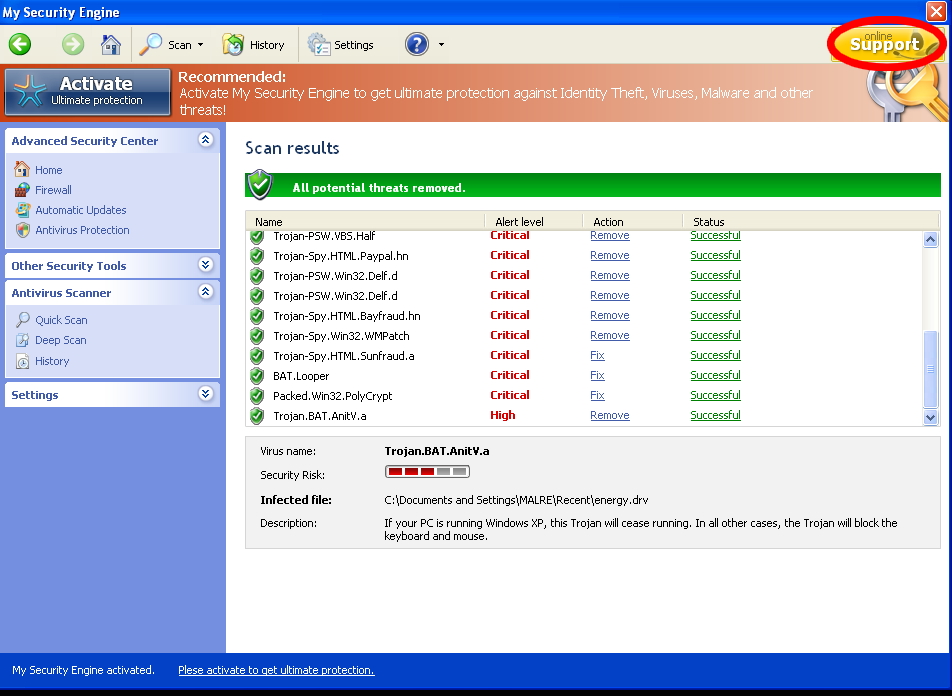This screenshot has height=696, width=952.
Task: Click the Quick Scan magnifier icon
Action: (22, 319)
